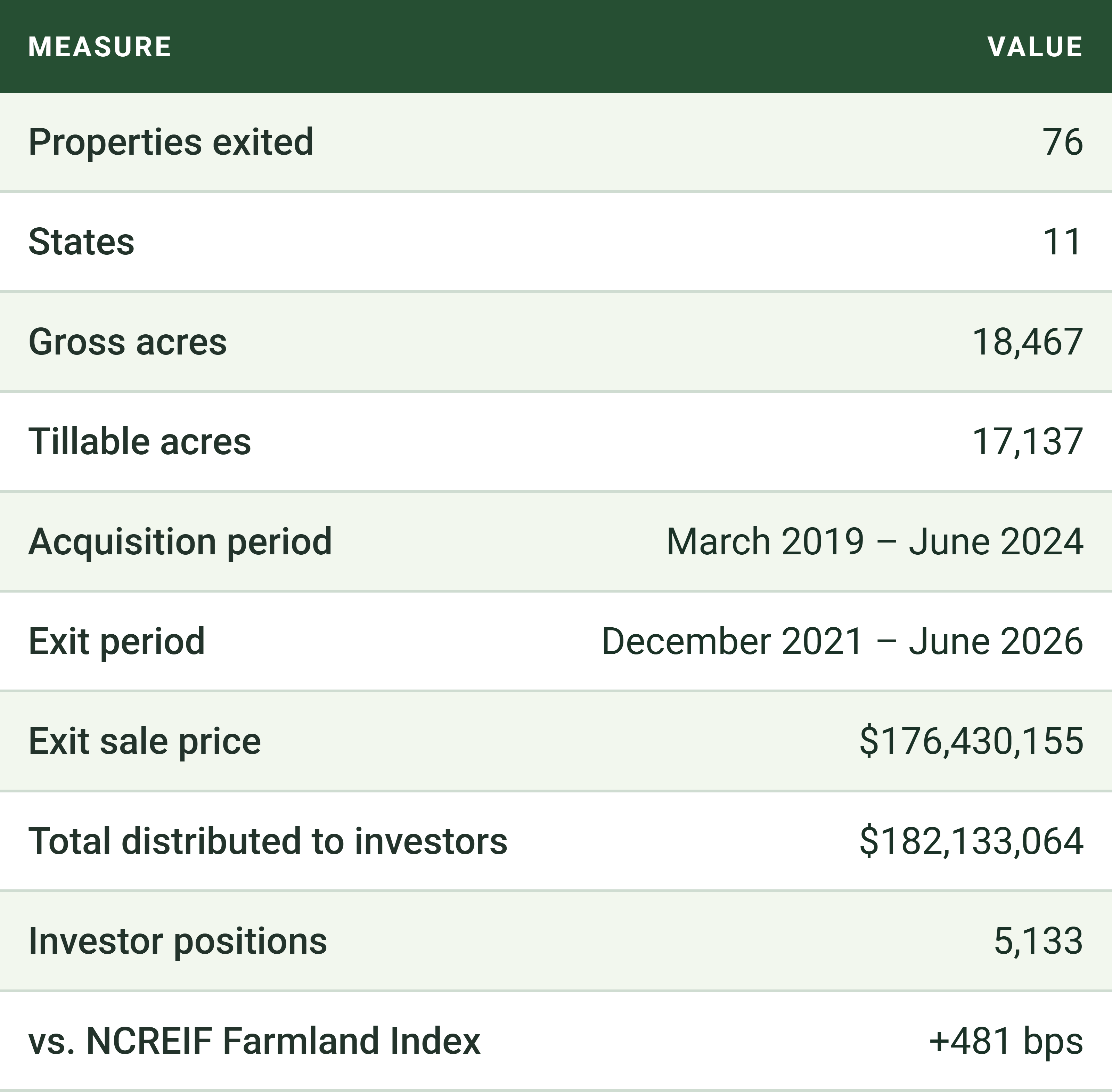
Task: Select Total distributed to investors label
Action: (268, 841)
